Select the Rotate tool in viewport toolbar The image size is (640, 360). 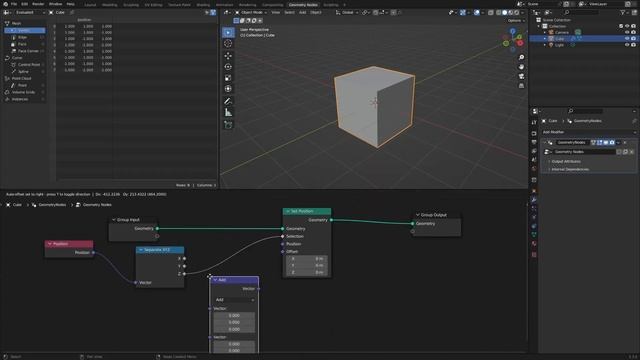pos(228,67)
